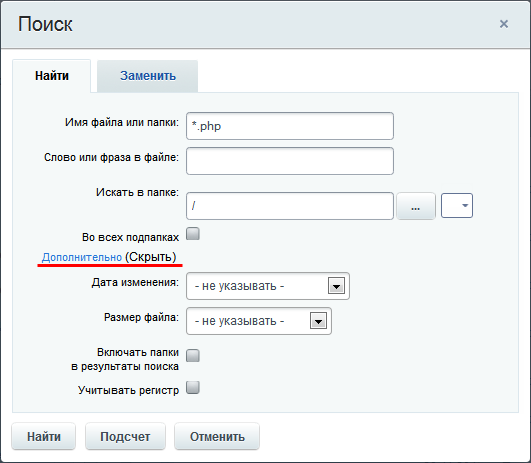Open folder browse dialog via ellipsis button
This screenshot has width=531, height=463.
[416, 206]
